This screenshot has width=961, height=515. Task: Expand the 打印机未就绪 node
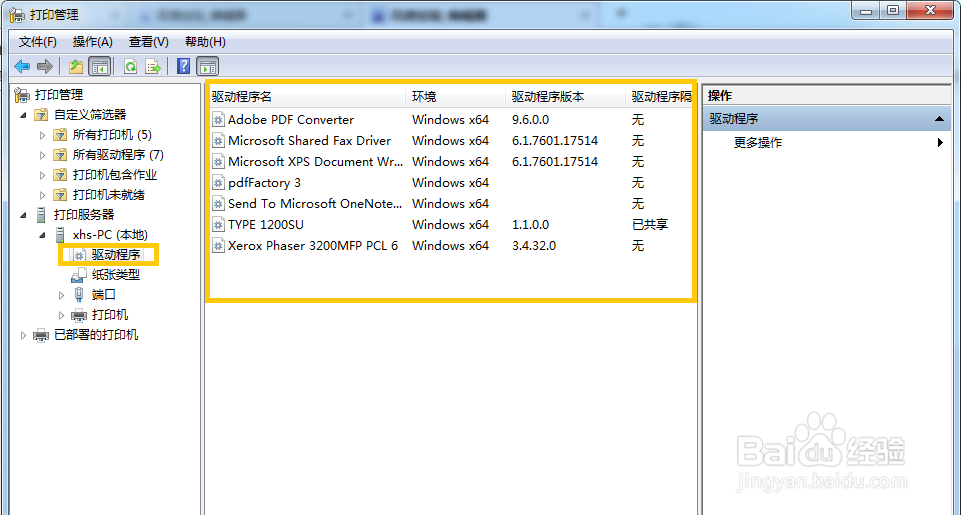(42, 195)
